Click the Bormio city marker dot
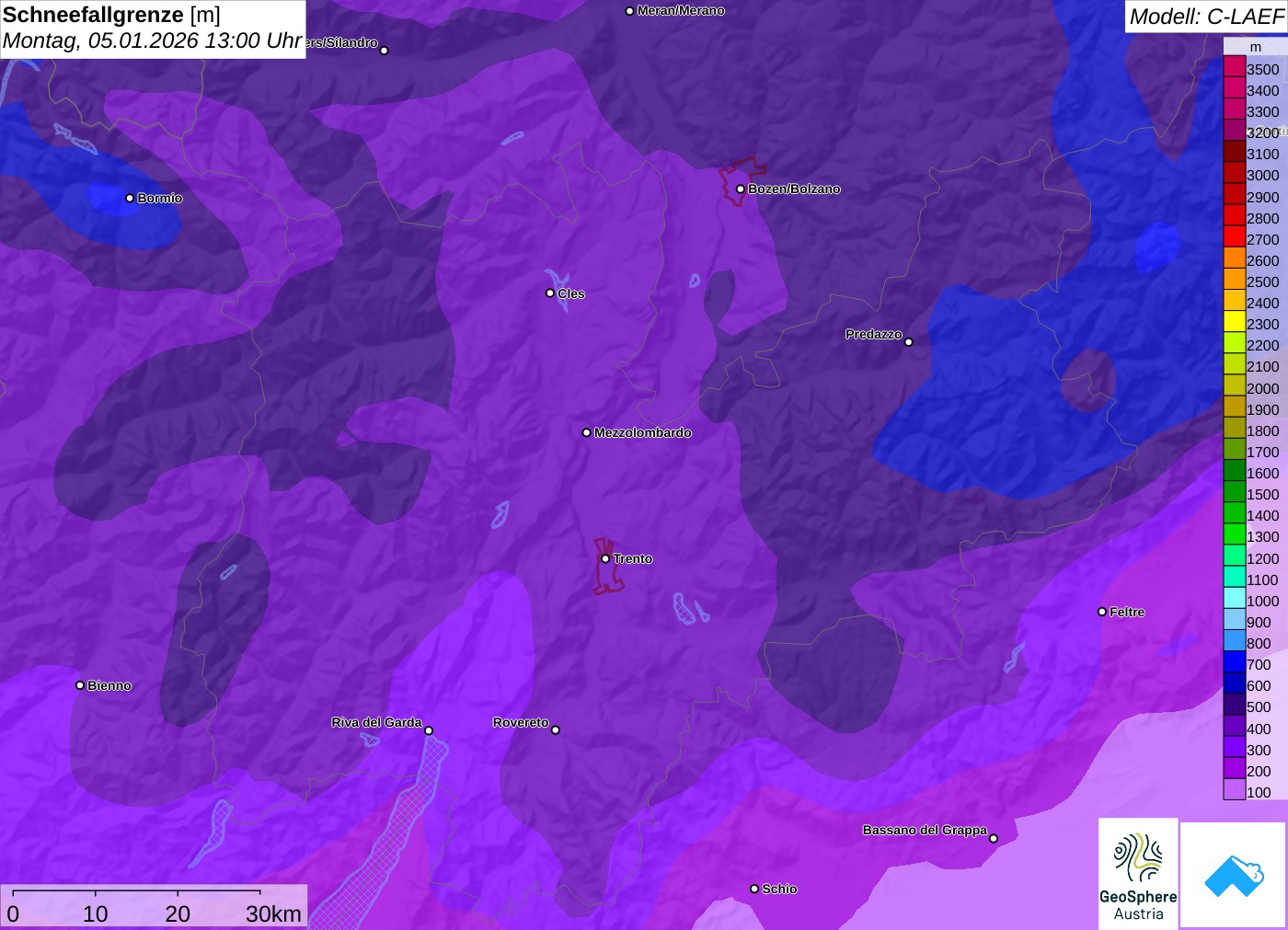 coord(130,198)
